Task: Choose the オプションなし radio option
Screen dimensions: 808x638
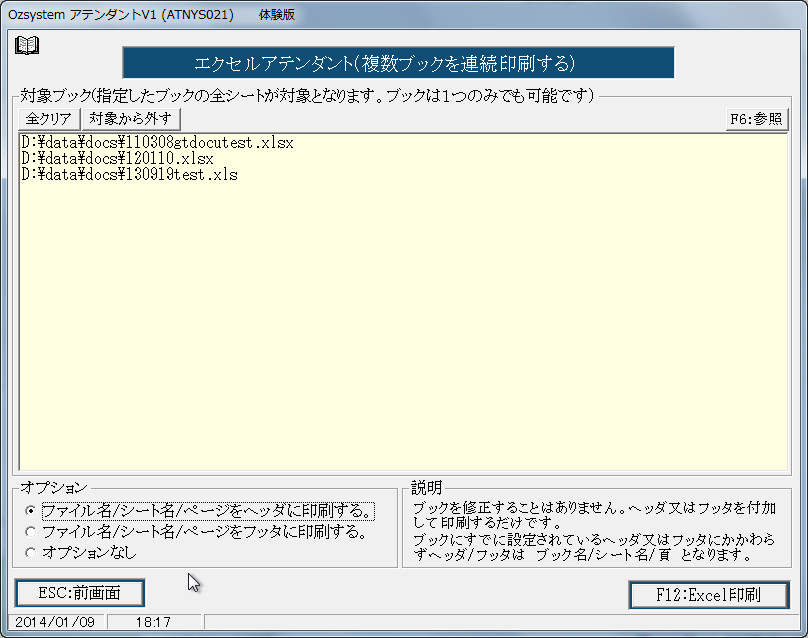Action: pyautogui.click(x=30, y=549)
